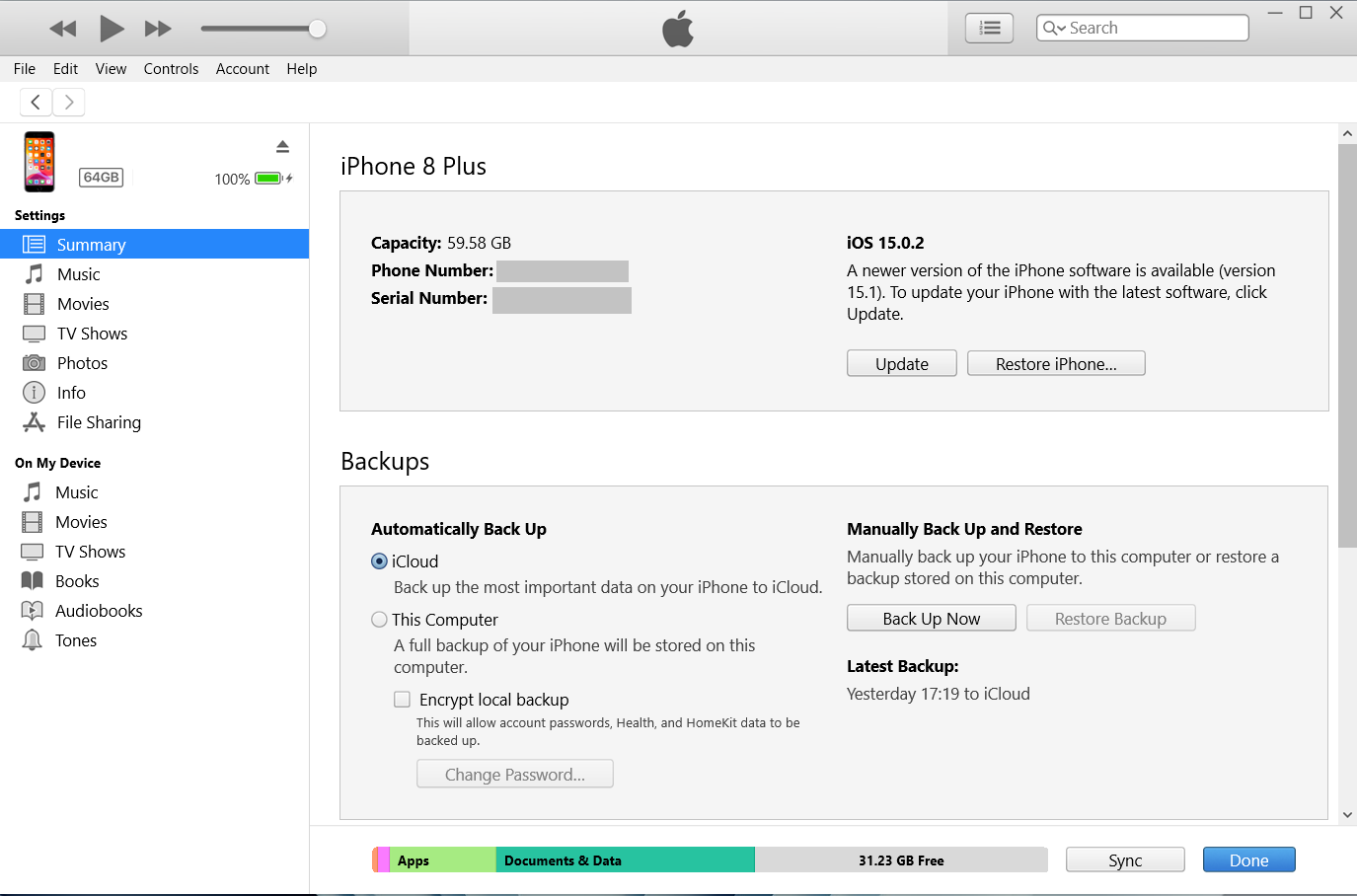Click the play button
The image size is (1357, 896).
[112, 29]
